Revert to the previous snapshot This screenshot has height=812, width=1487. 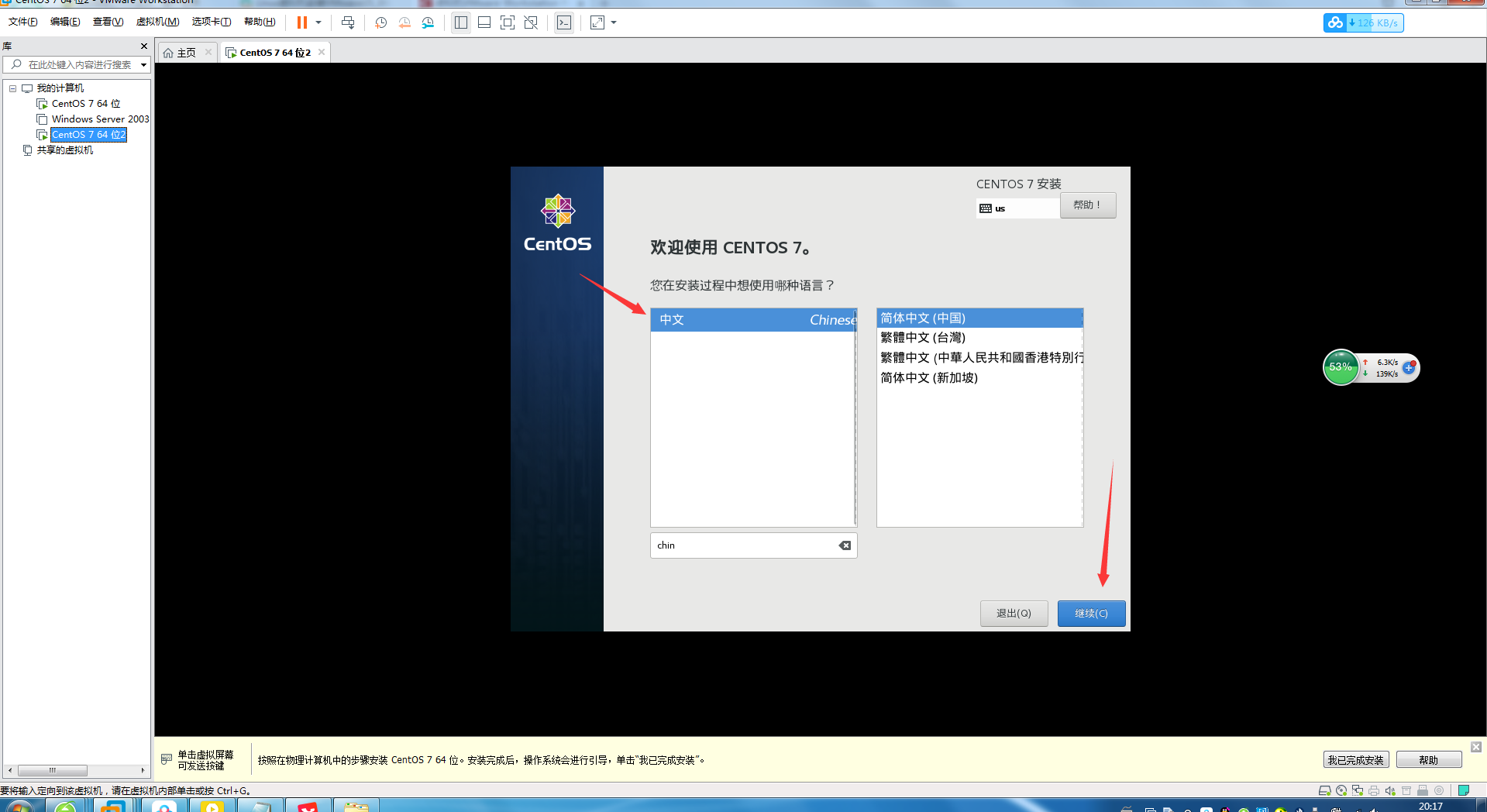coord(404,22)
